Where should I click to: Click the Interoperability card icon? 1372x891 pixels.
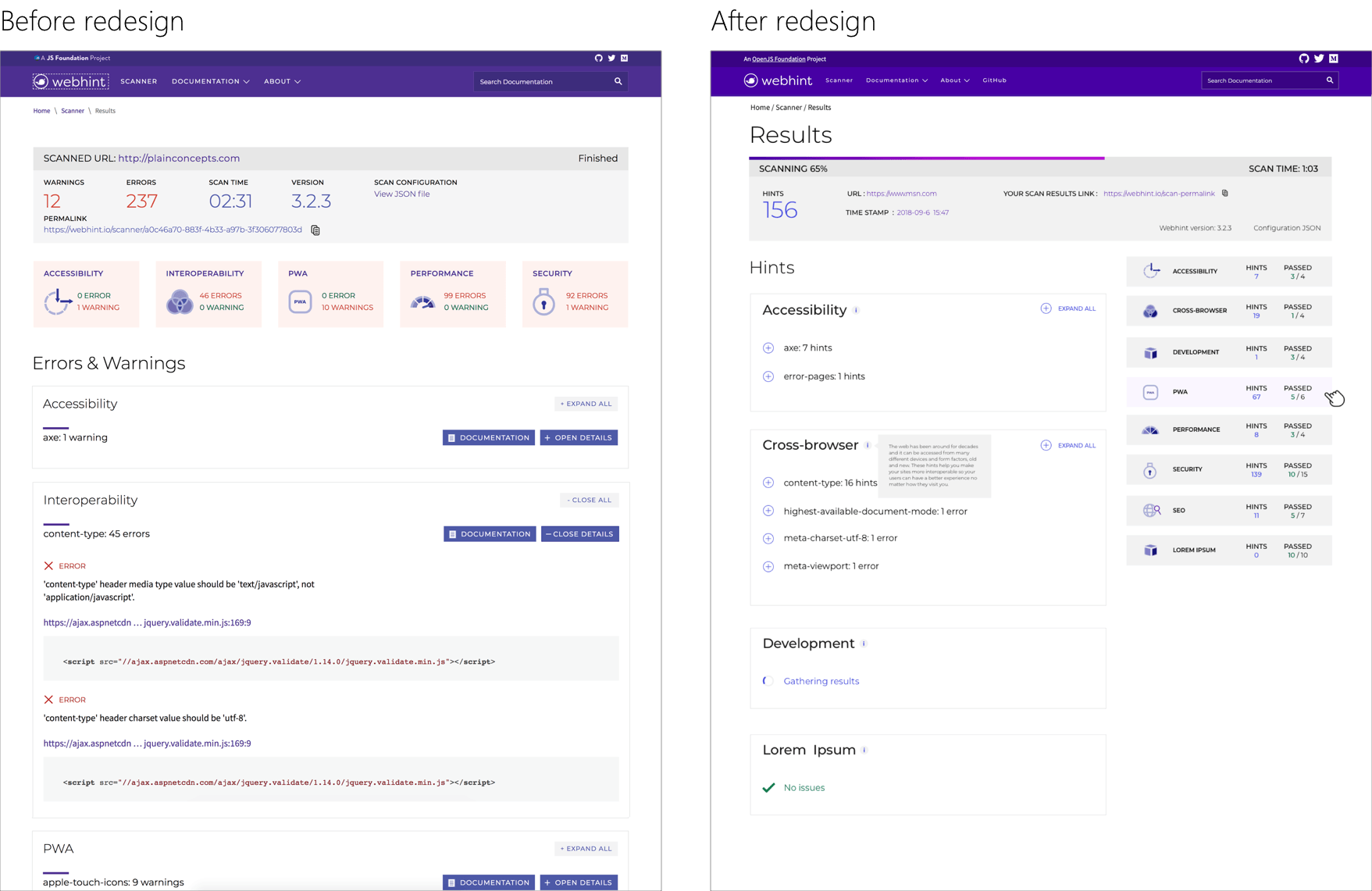point(180,301)
